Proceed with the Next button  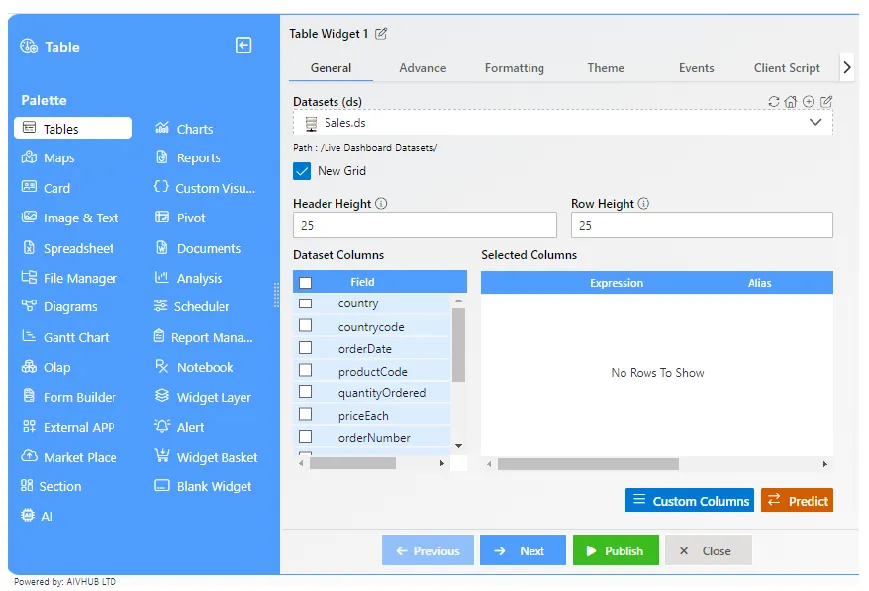(523, 550)
